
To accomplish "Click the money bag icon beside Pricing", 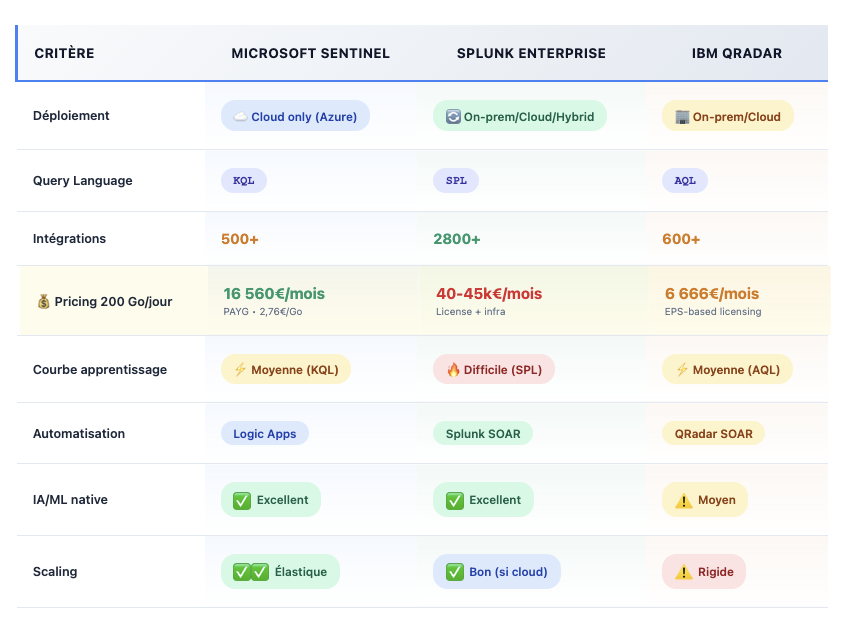I will tap(43, 301).
